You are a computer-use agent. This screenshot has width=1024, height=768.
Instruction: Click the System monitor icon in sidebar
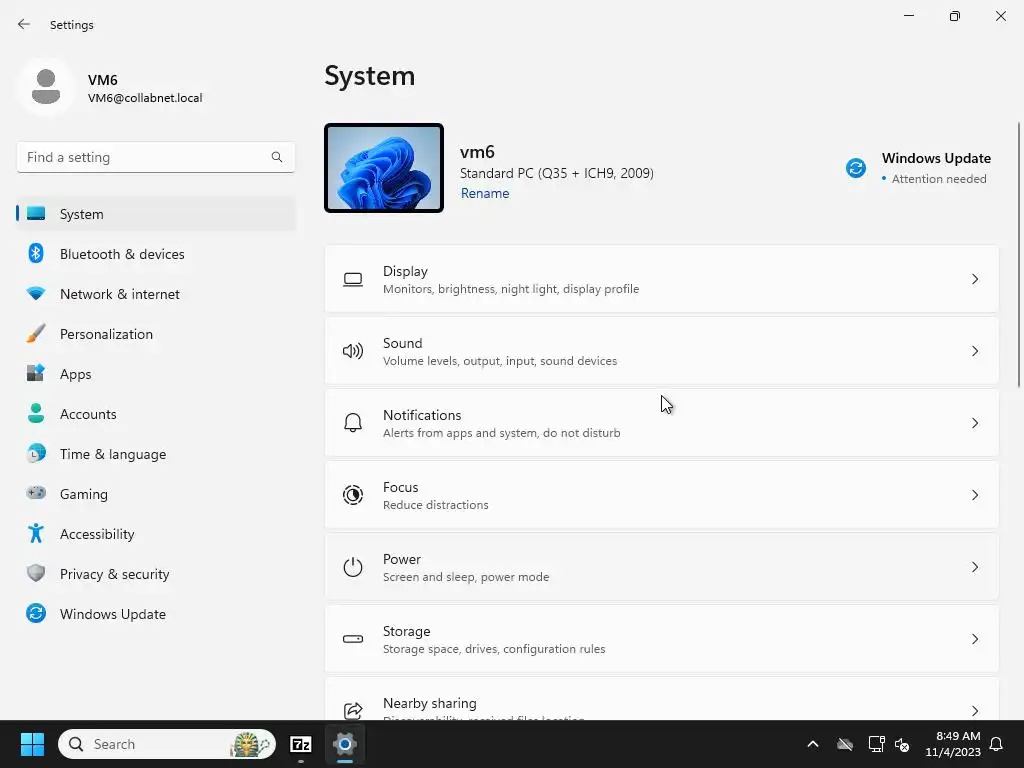36,214
